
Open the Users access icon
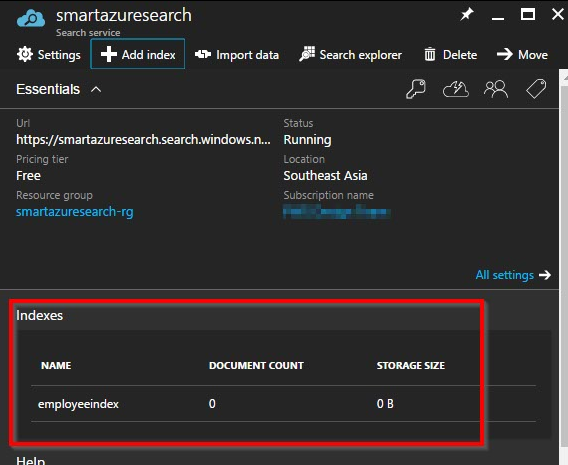click(496, 89)
